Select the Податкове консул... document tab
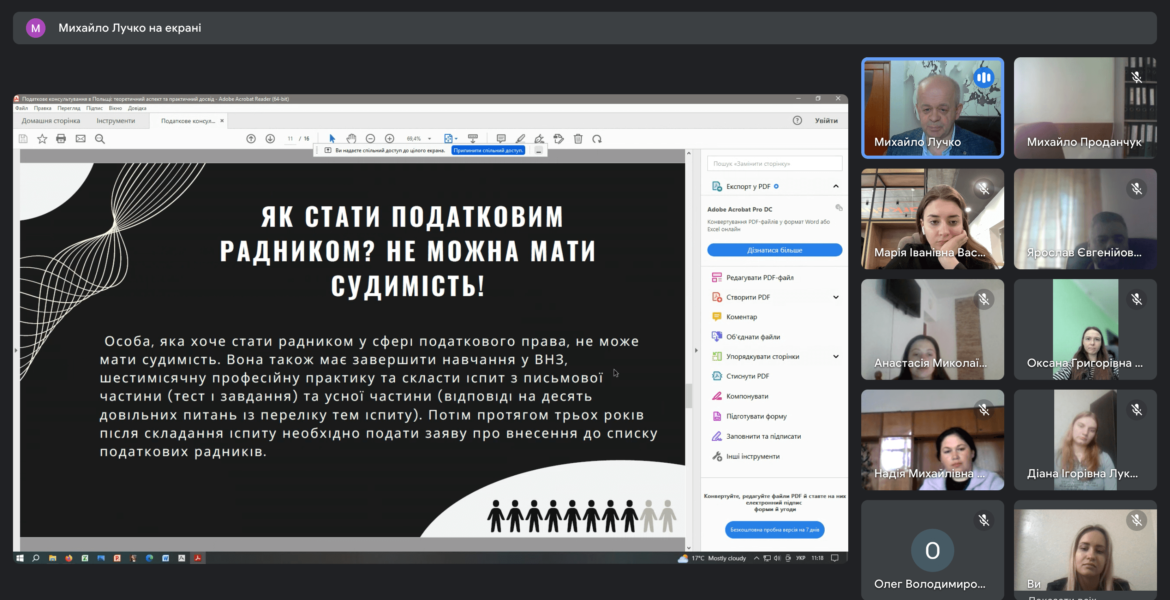This screenshot has height=600, width=1170. click(x=187, y=120)
